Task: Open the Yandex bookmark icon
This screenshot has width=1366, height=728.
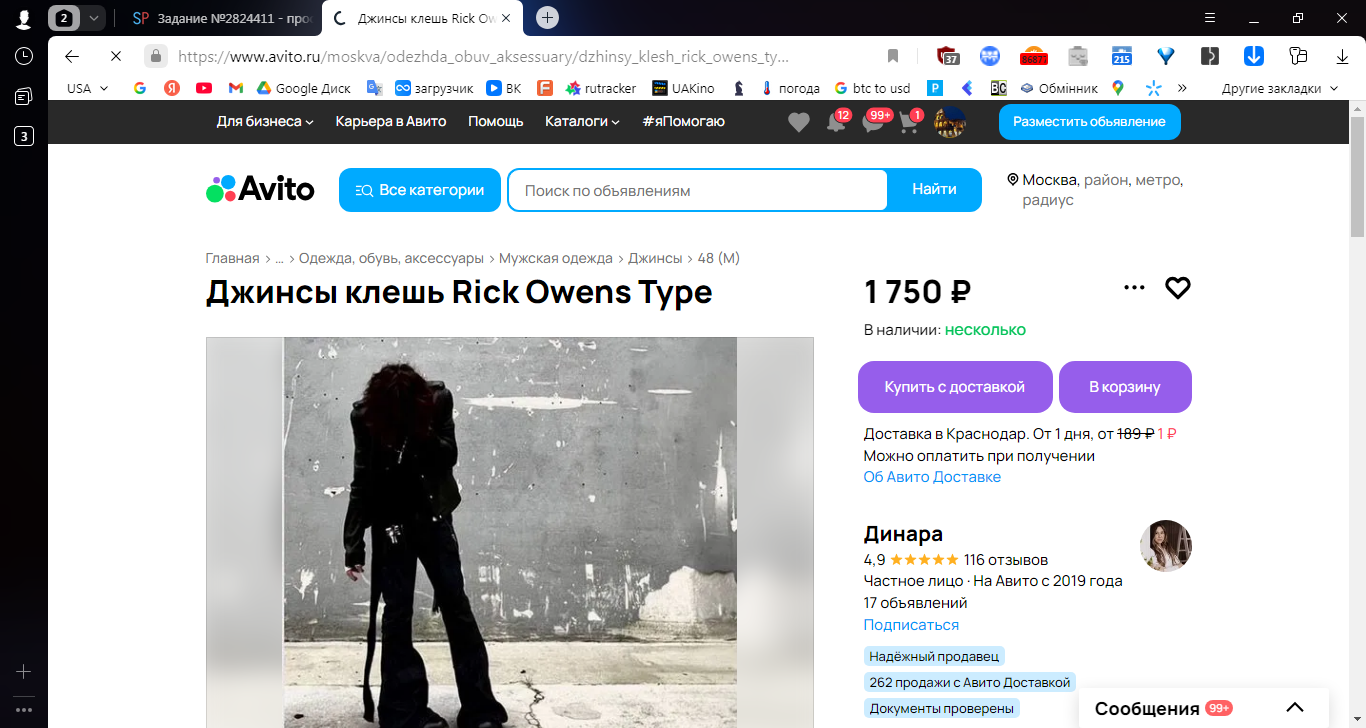Action: [x=172, y=88]
